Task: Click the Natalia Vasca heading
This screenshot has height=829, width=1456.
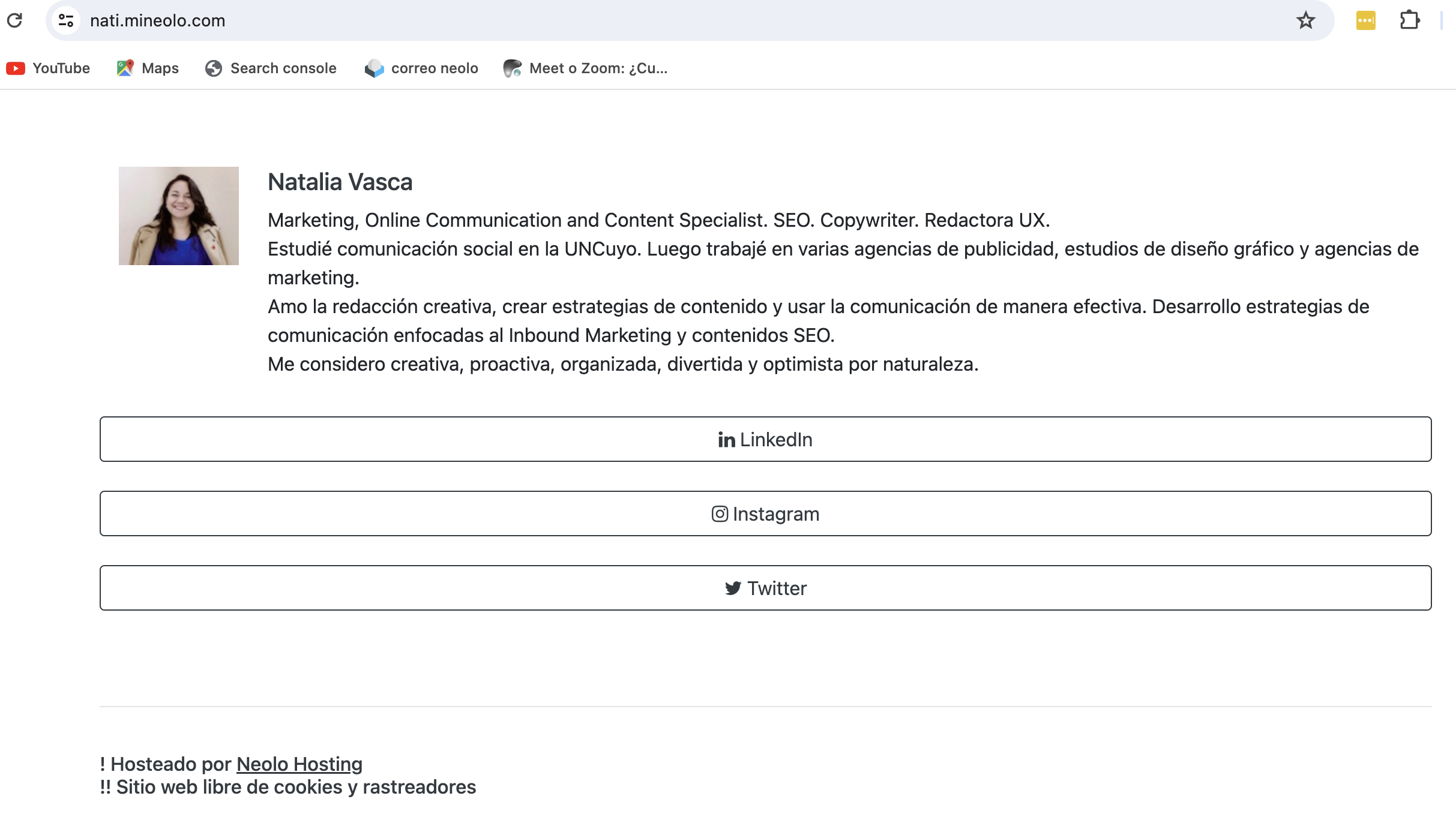Action: pos(340,182)
